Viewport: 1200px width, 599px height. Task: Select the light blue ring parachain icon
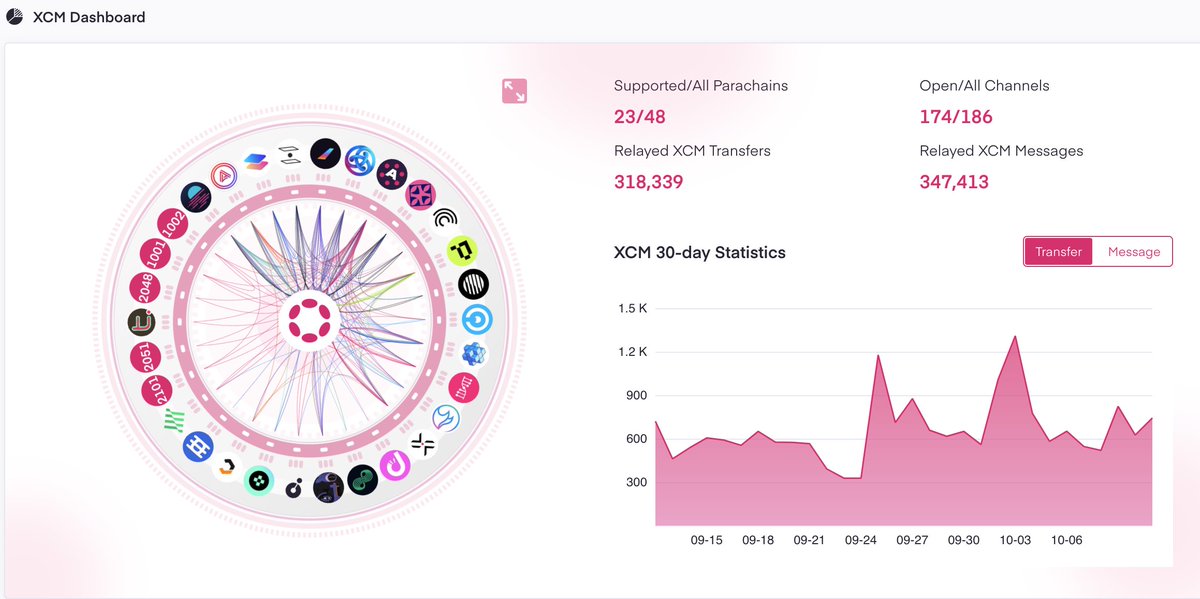(477, 320)
